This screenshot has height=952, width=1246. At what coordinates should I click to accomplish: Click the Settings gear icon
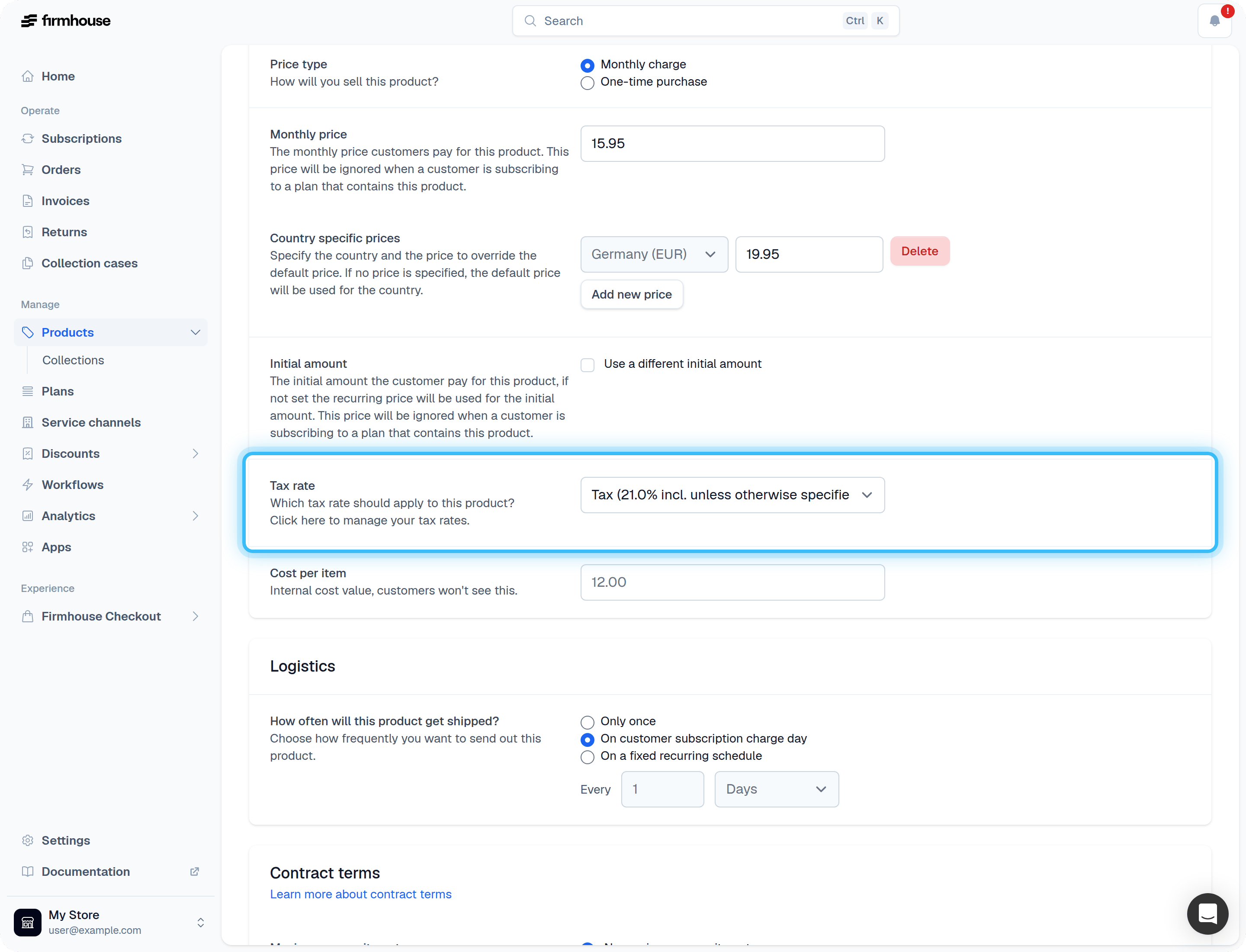coord(28,840)
